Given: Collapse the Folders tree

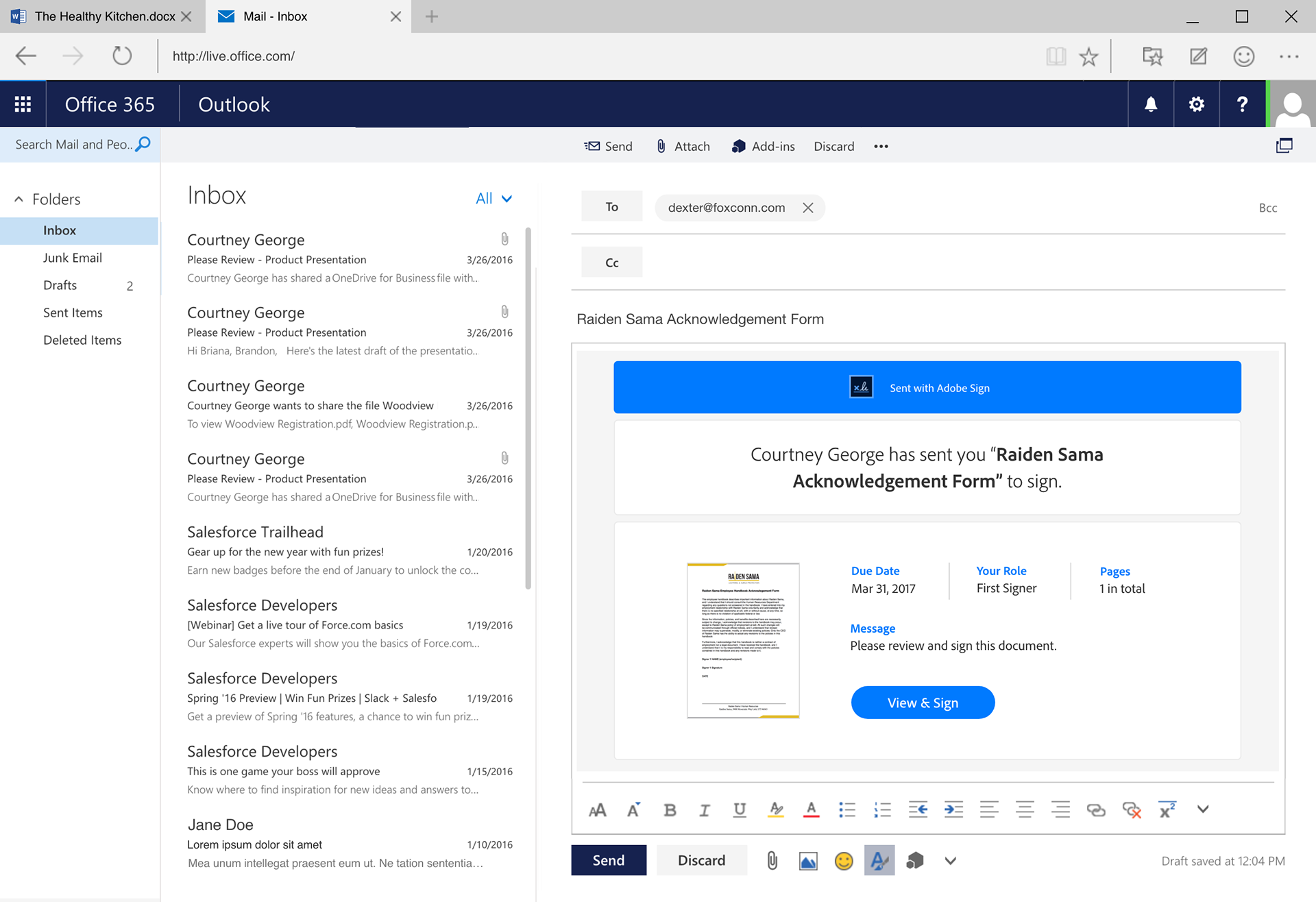Looking at the screenshot, I should pos(19,199).
